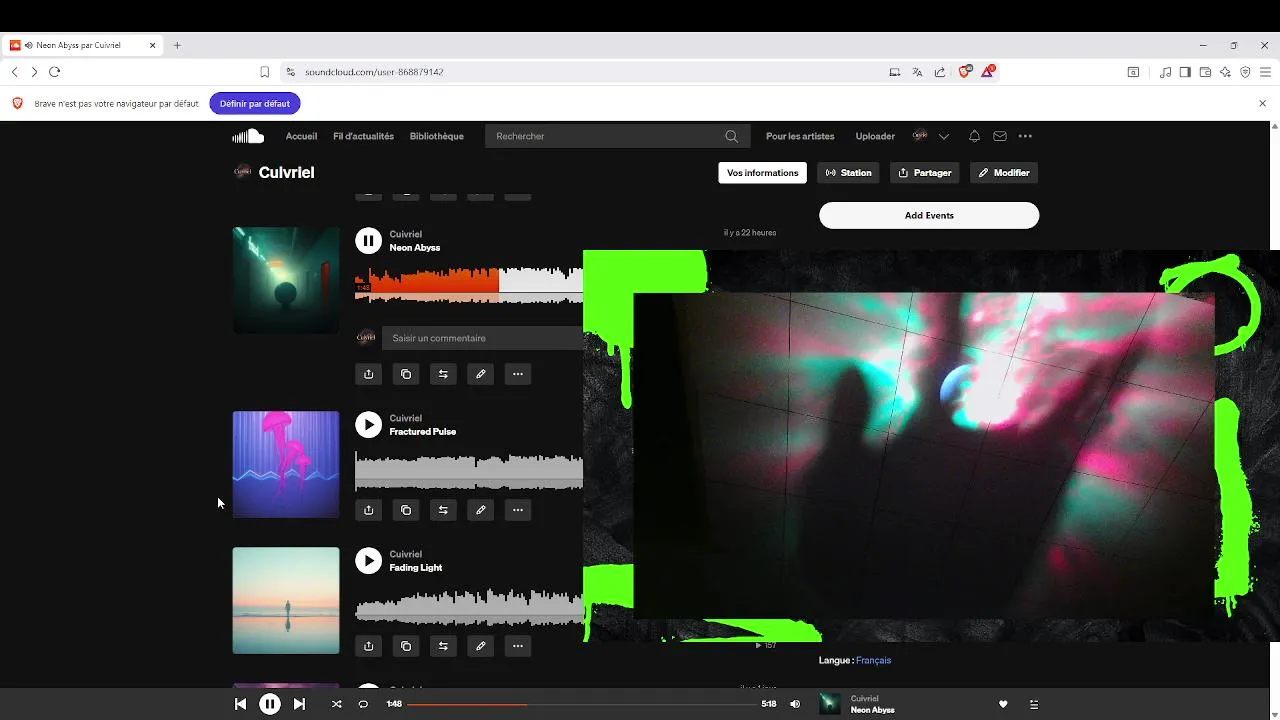Edit the Fractured Pulse track
This screenshot has width=1280, height=720.
[480, 510]
